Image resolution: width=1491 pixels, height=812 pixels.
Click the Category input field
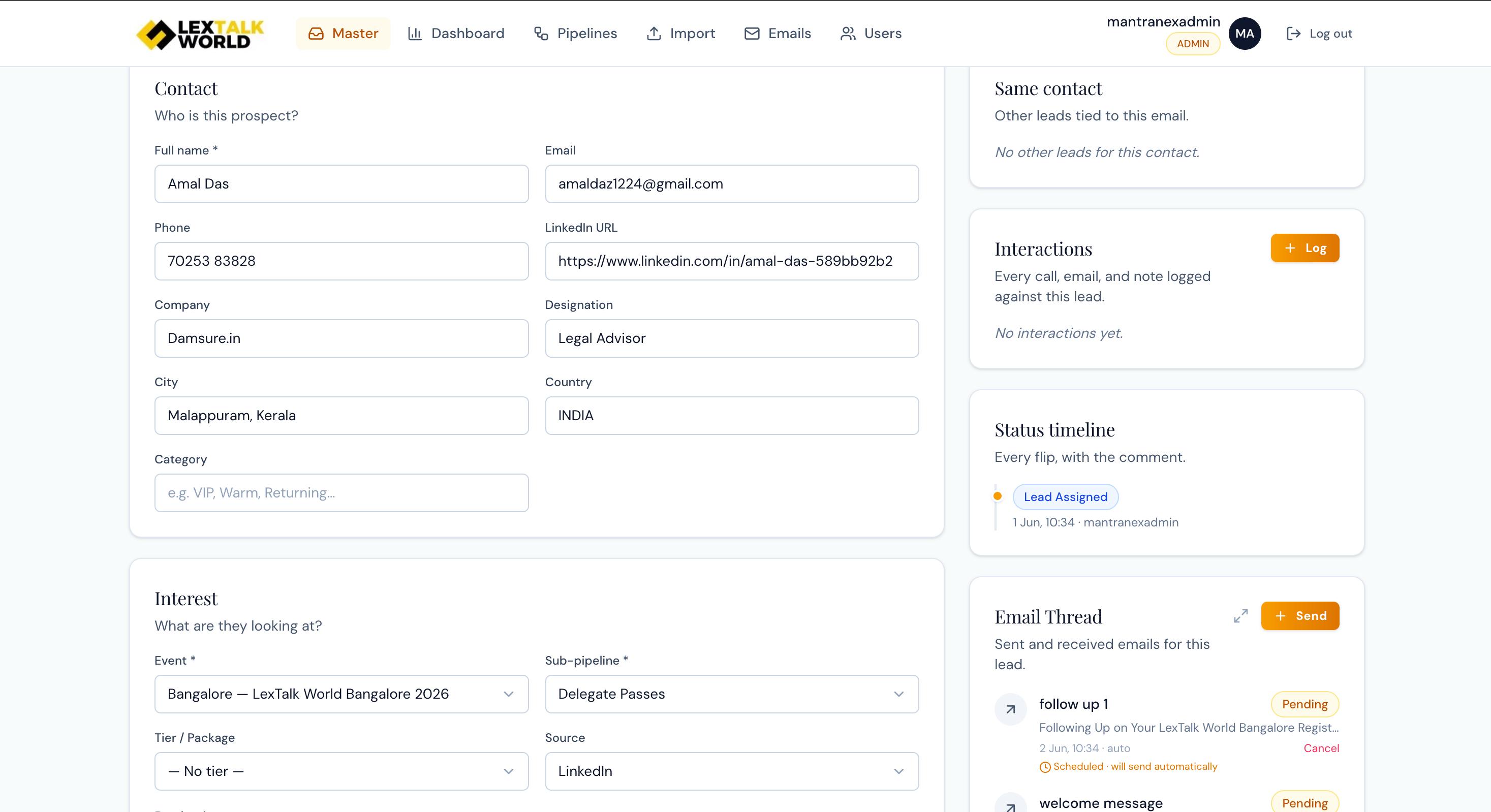click(341, 493)
